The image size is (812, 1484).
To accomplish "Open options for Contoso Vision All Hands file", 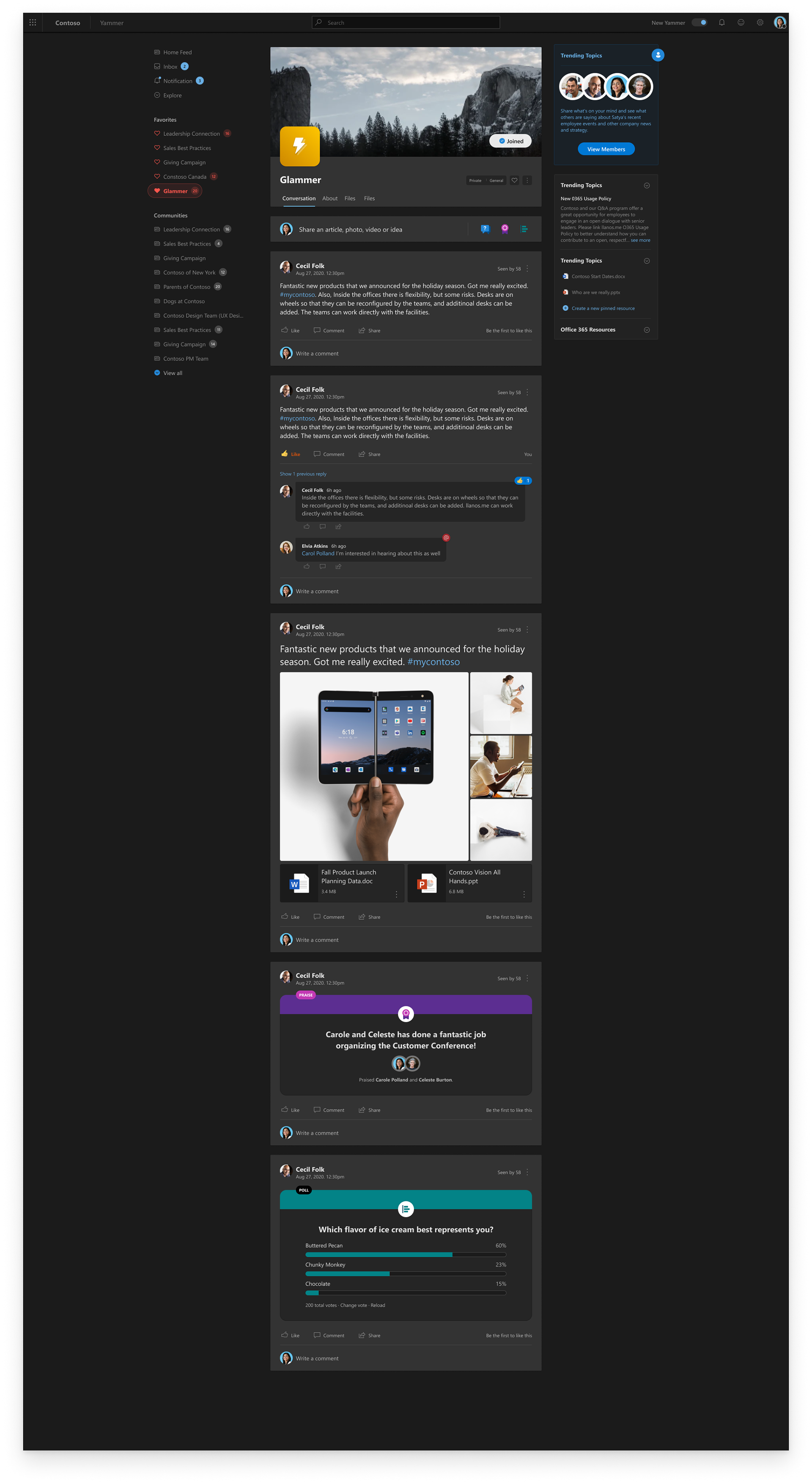I will (524, 894).
